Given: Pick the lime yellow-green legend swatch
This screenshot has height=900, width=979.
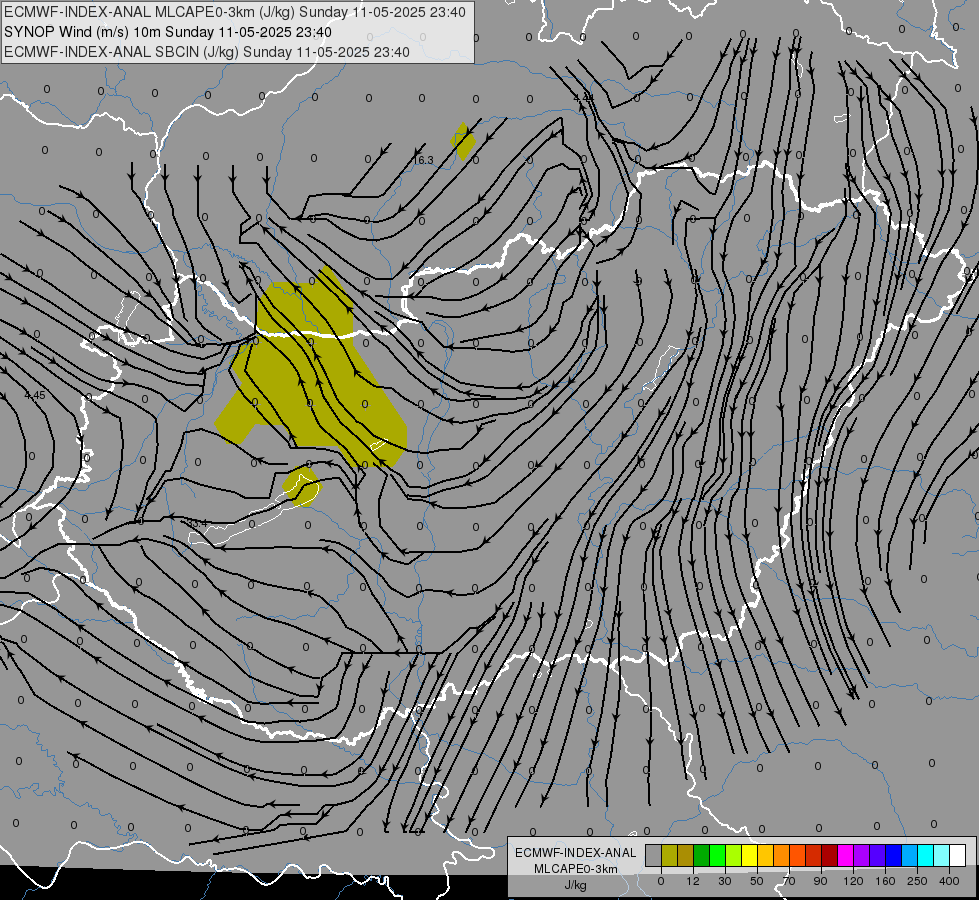Looking at the screenshot, I should click(x=734, y=855).
